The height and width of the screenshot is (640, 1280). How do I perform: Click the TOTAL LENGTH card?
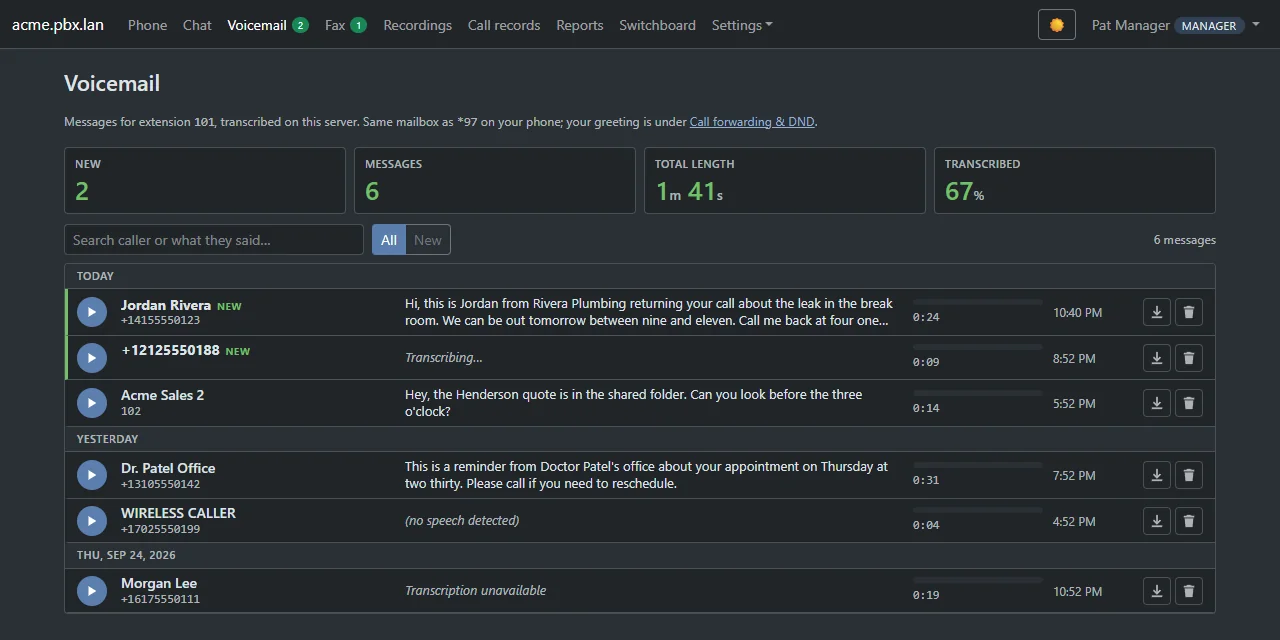point(785,181)
